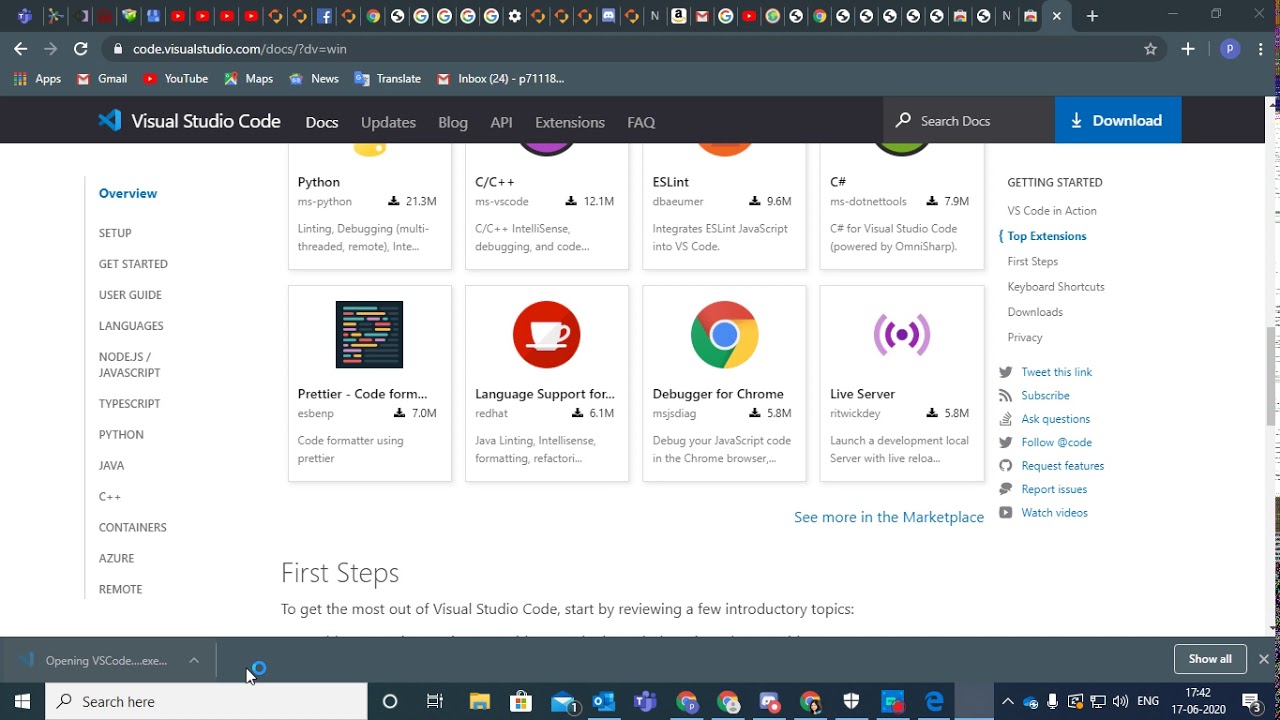Open the Cortana circle on taskbar
The width and height of the screenshot is (1280, 720).
click(x=390, y=702)
